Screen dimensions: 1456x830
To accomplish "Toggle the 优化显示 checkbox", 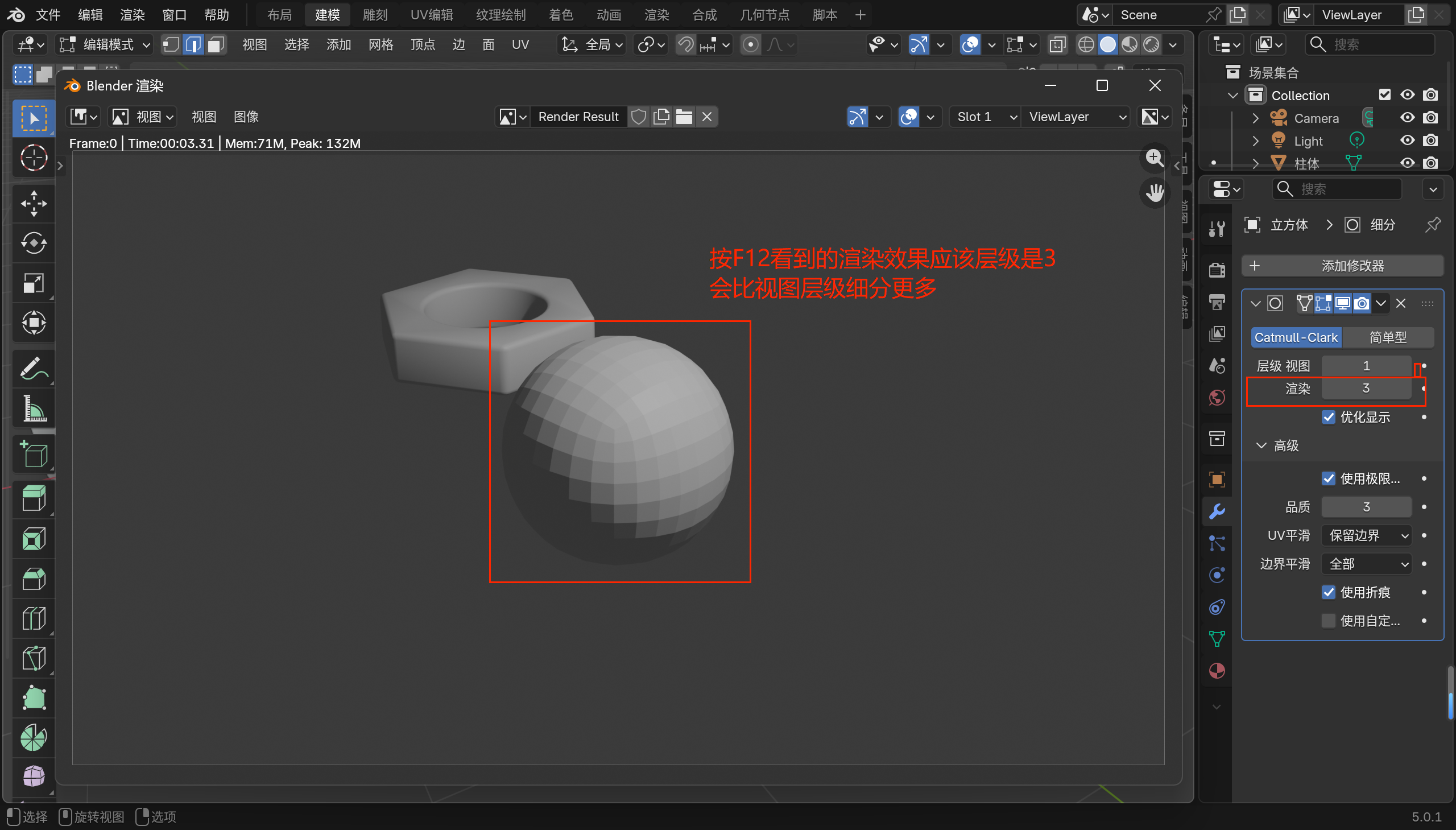I will [1329, 418].
